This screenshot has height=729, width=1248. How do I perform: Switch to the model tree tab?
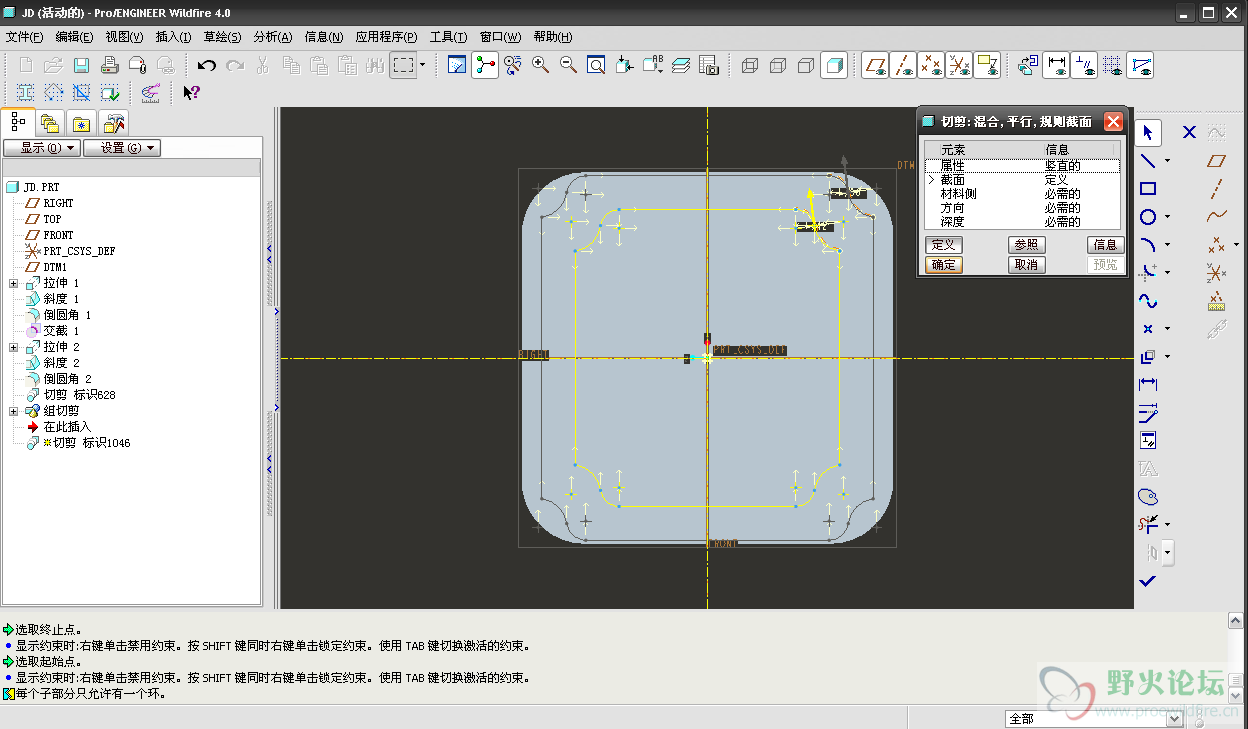(18, 122)
